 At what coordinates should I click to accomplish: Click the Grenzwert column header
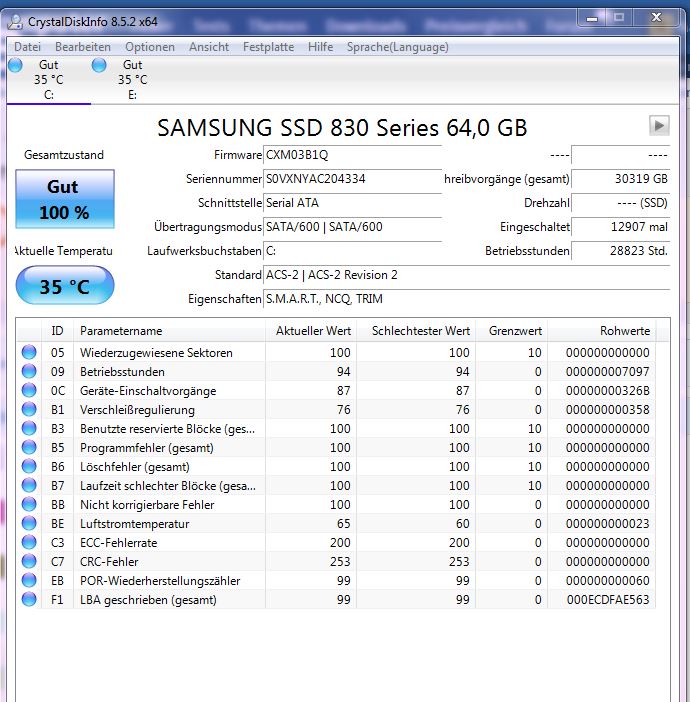(512, 331)
